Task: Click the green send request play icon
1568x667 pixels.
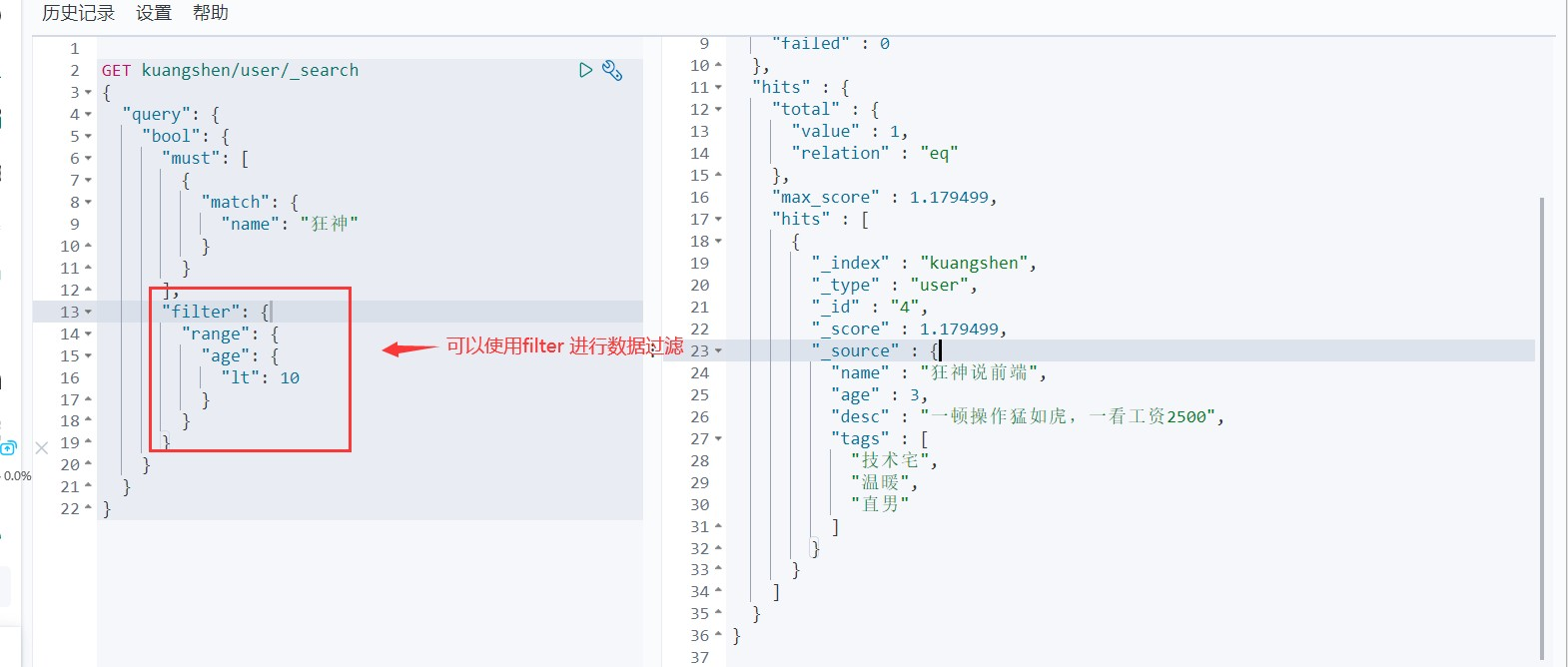Action: 585,70
